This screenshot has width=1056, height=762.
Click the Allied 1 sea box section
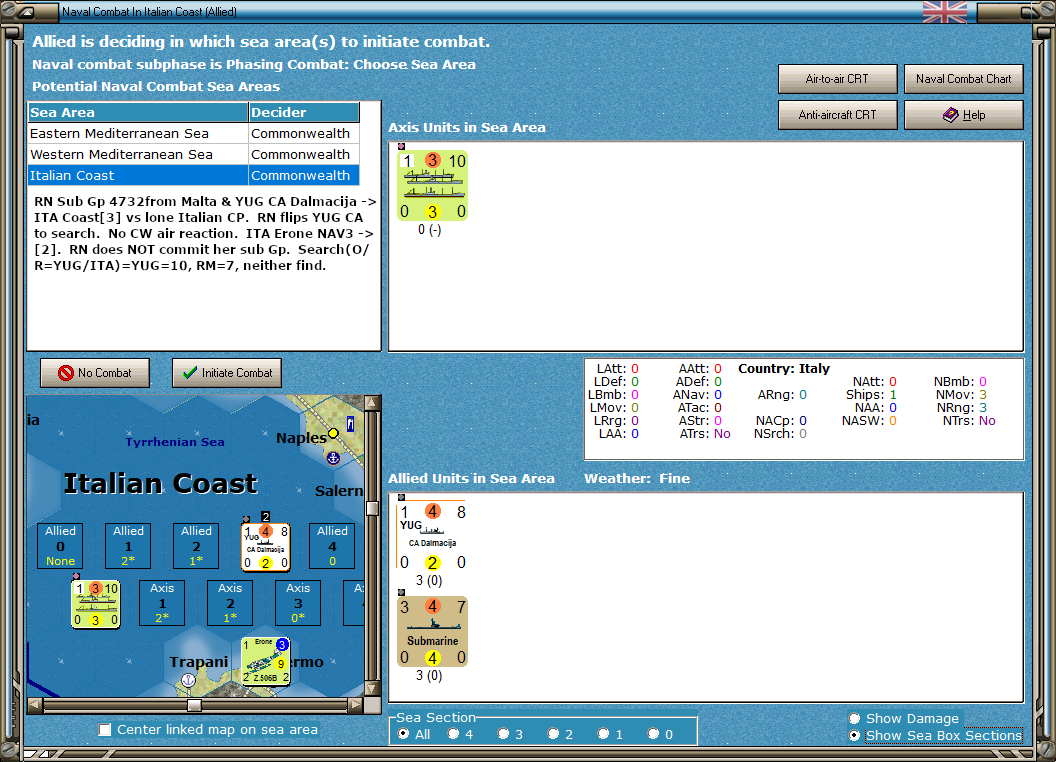click(128, 546)
